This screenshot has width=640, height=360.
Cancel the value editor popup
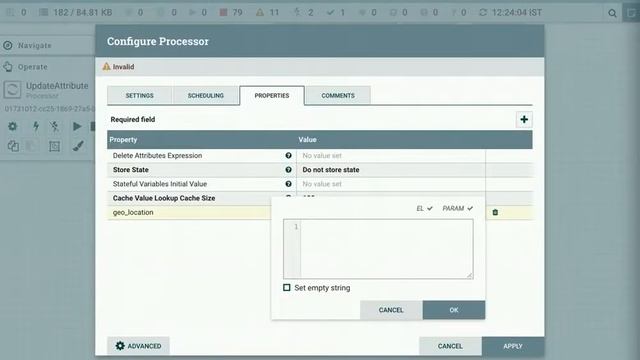(391, 310)
